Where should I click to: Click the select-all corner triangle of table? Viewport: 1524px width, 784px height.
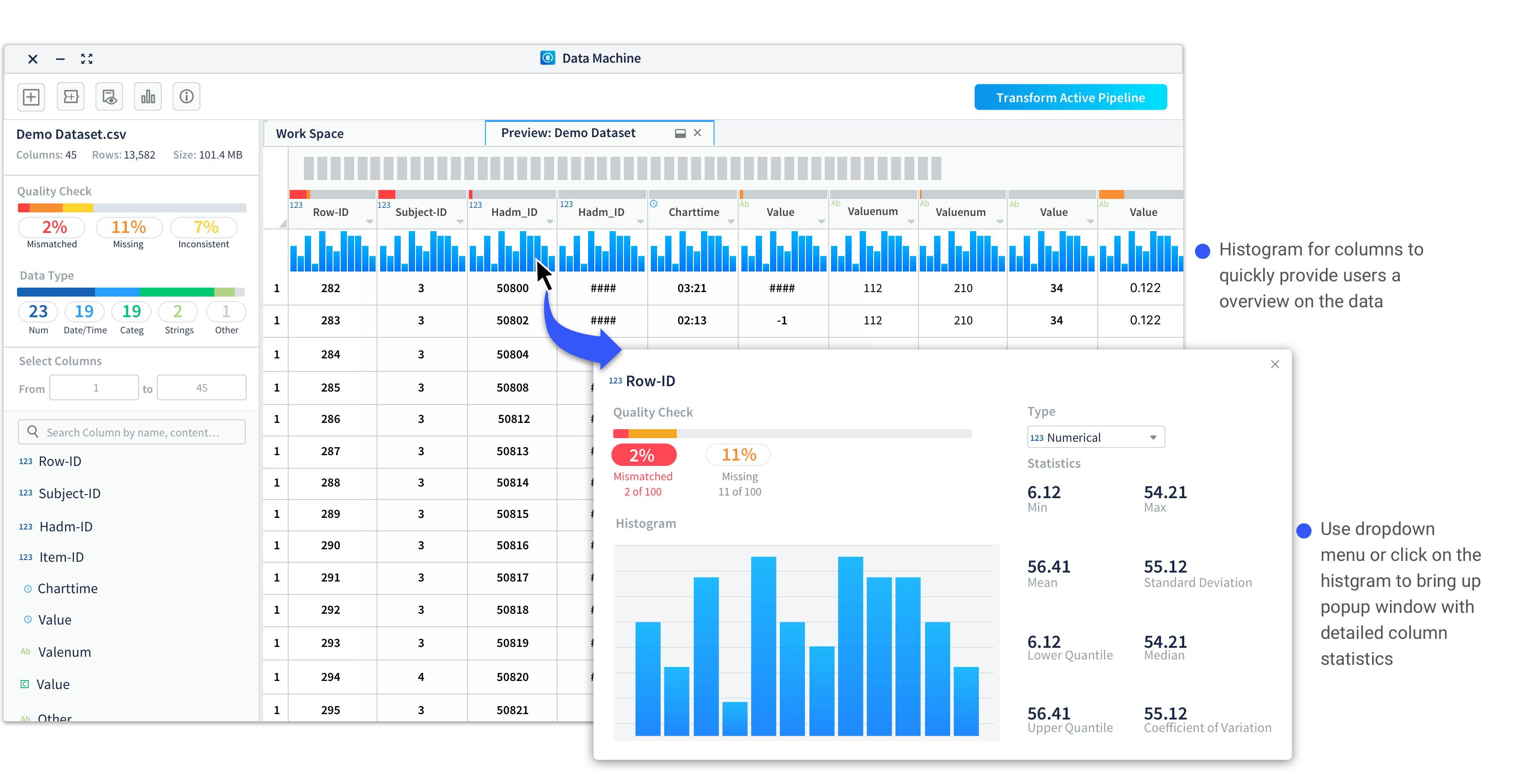[x=283, y=224]
